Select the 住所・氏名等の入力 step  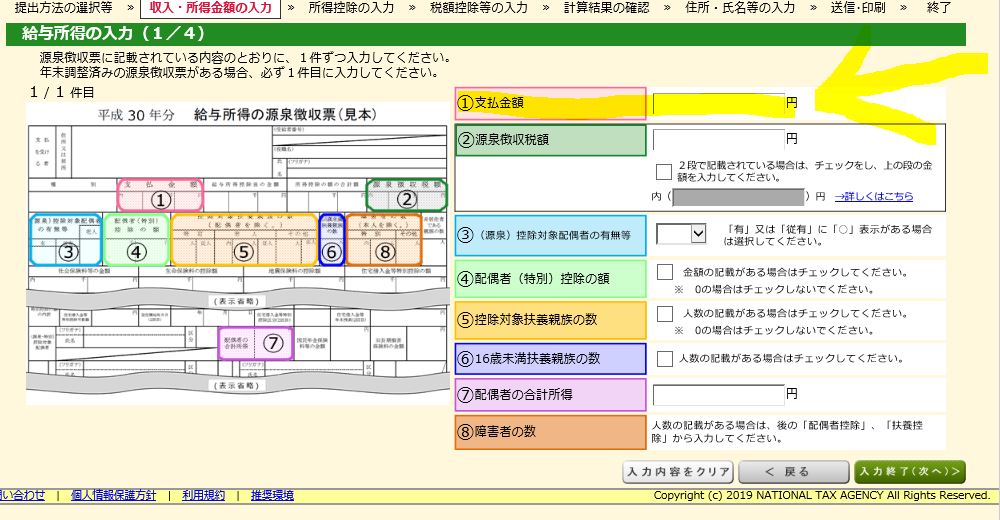[740, 8]
